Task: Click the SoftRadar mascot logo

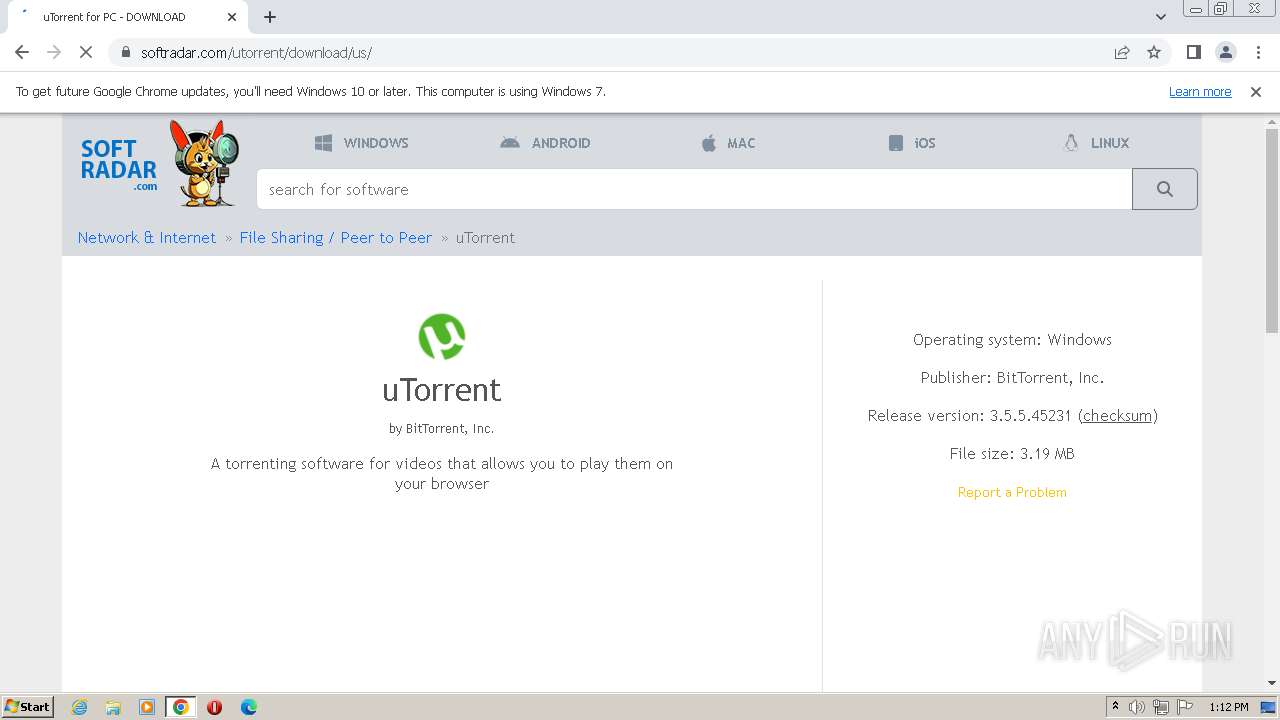Action: pos(204,163)
